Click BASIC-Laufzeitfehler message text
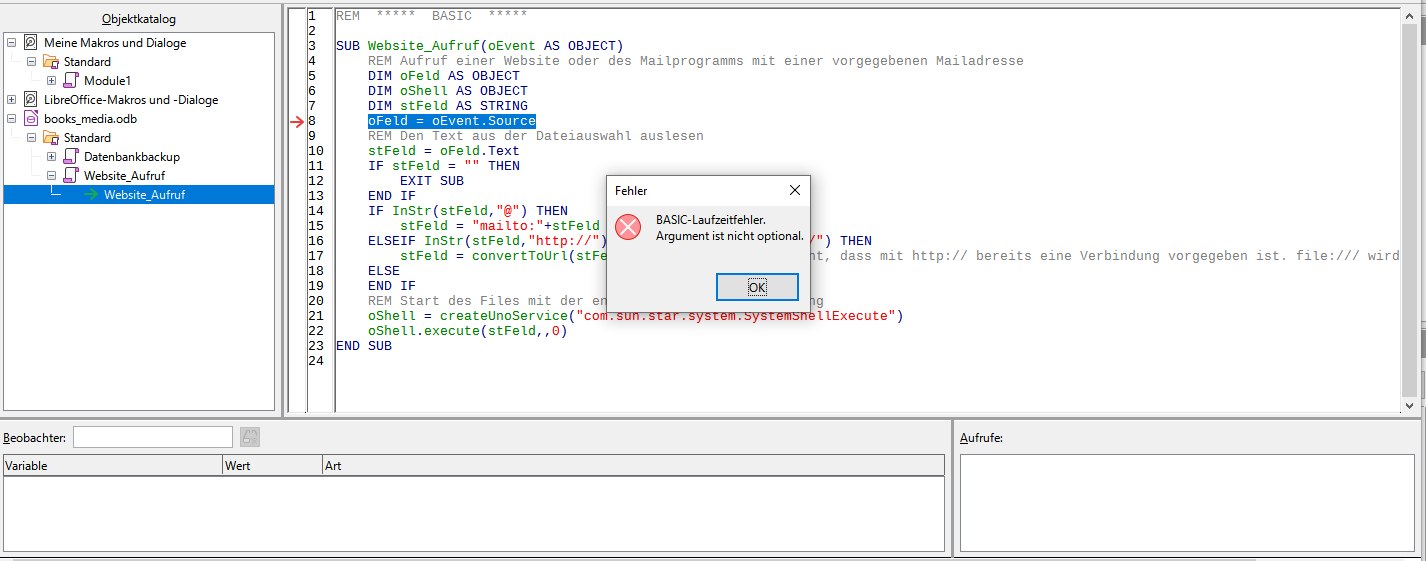Screen dimensions: 1426x561 711,219
